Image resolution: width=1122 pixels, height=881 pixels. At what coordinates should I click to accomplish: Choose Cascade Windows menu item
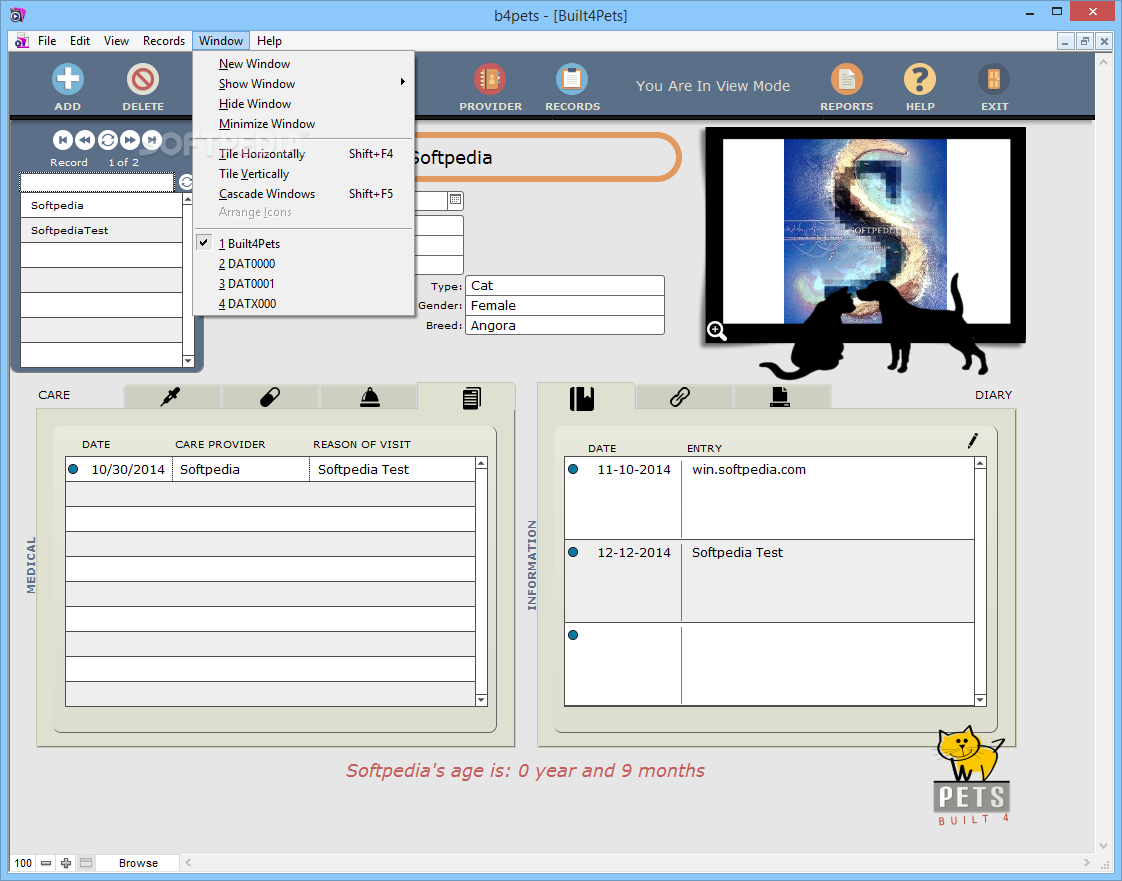click(303, 194)
